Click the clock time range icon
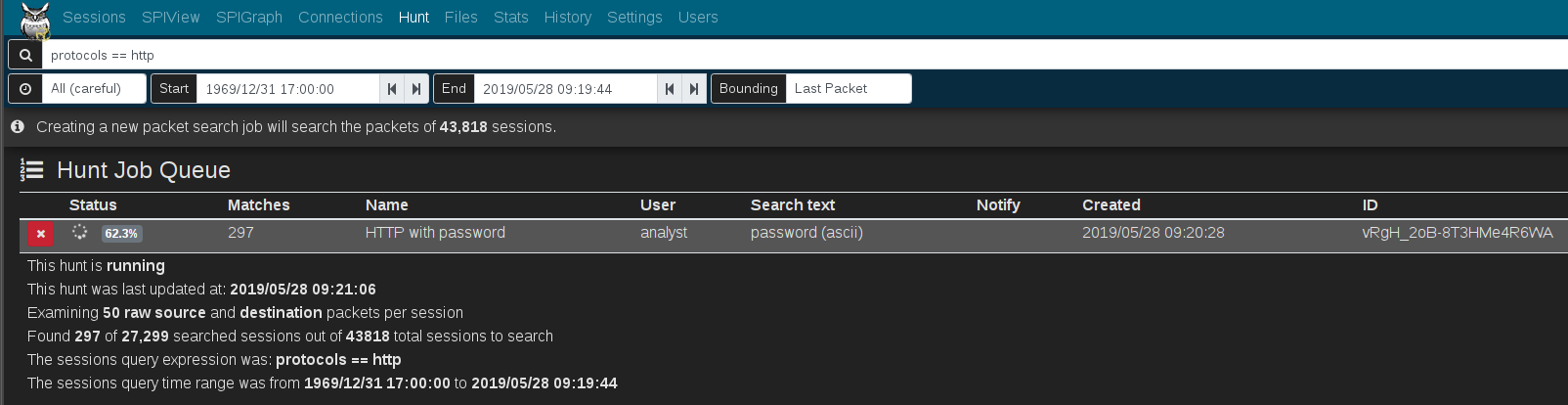The height and width of the screenshot is (405, 1568). [25, 89]
